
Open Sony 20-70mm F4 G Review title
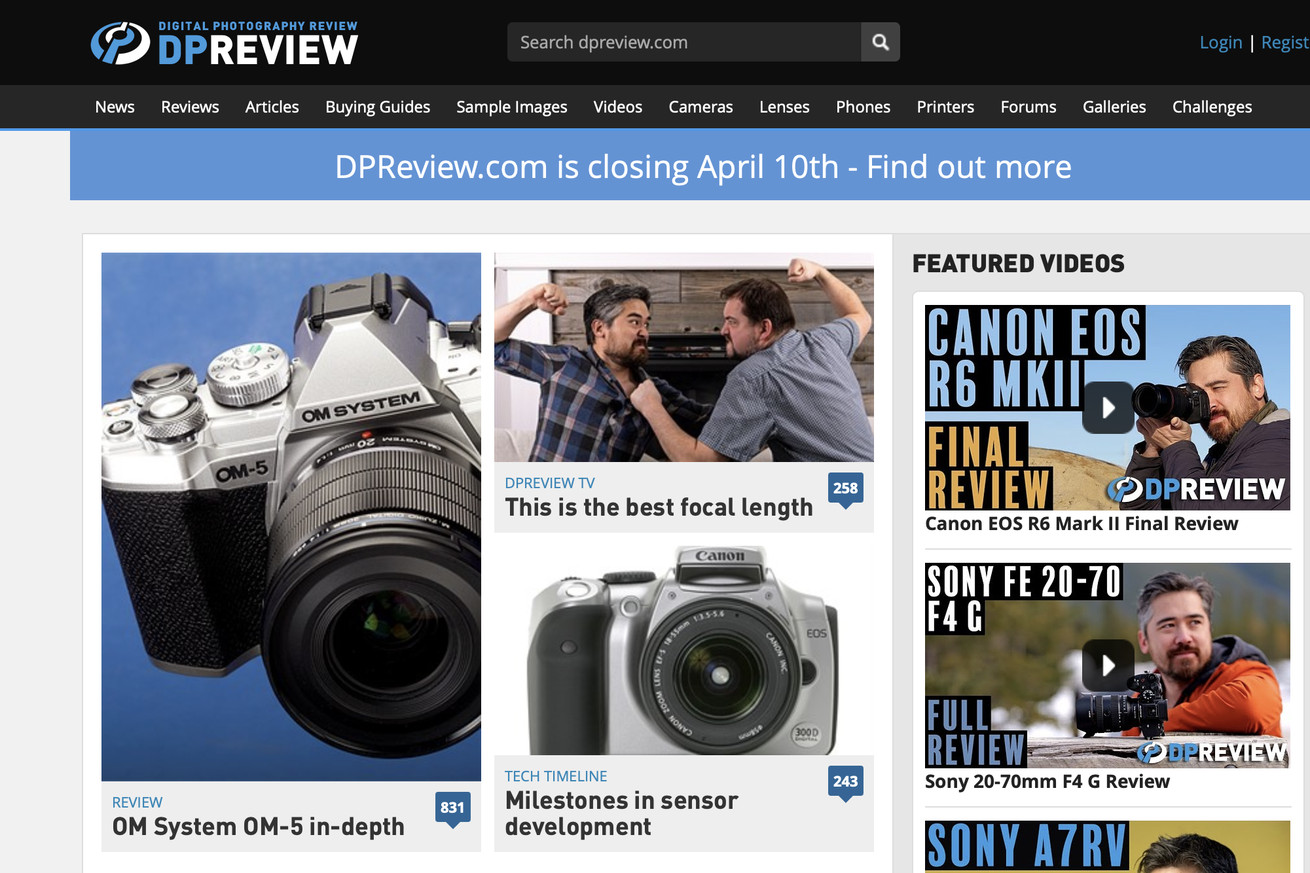coord(1047,781)
